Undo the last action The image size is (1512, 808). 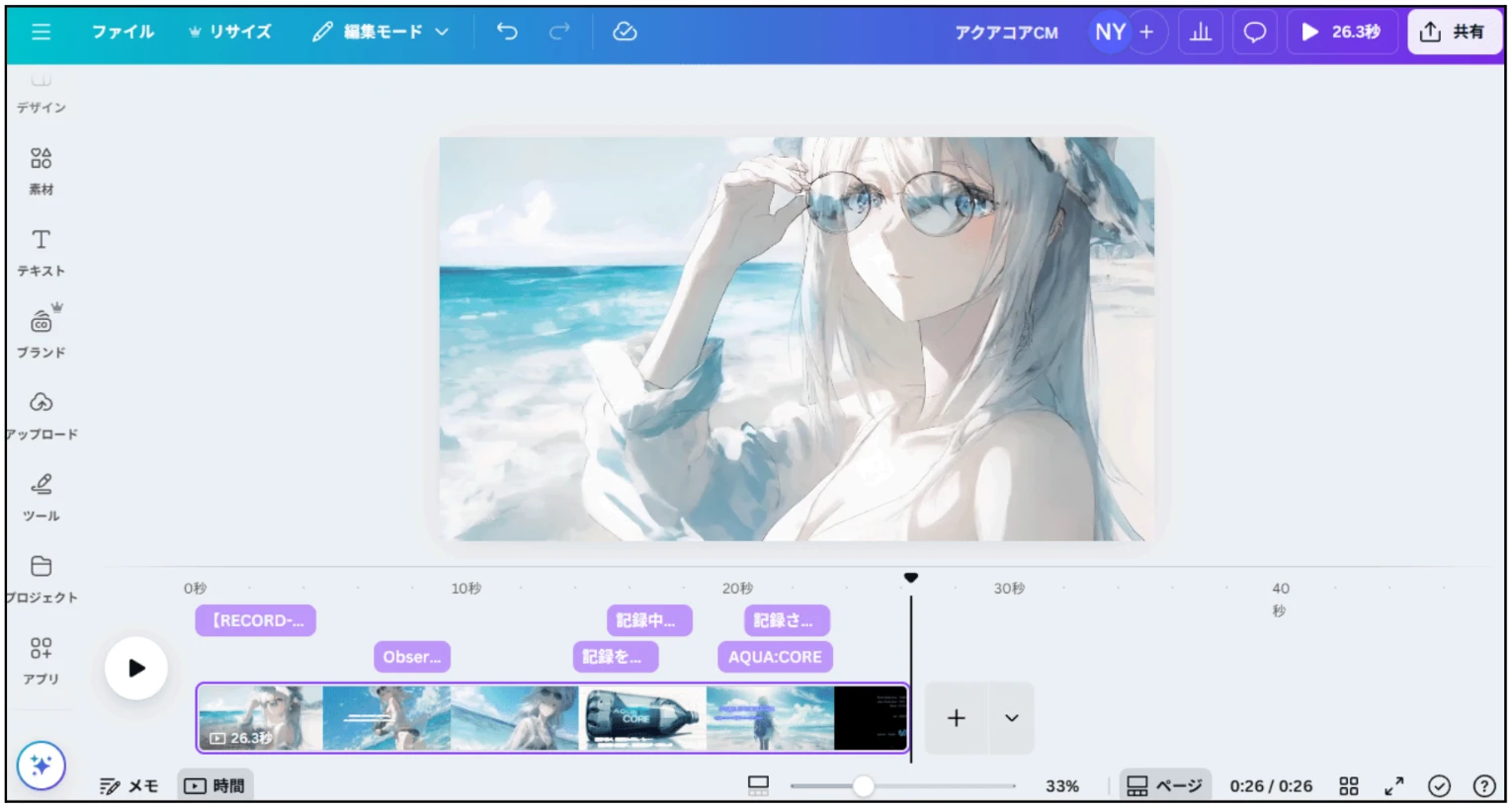[x=507, y=32]
